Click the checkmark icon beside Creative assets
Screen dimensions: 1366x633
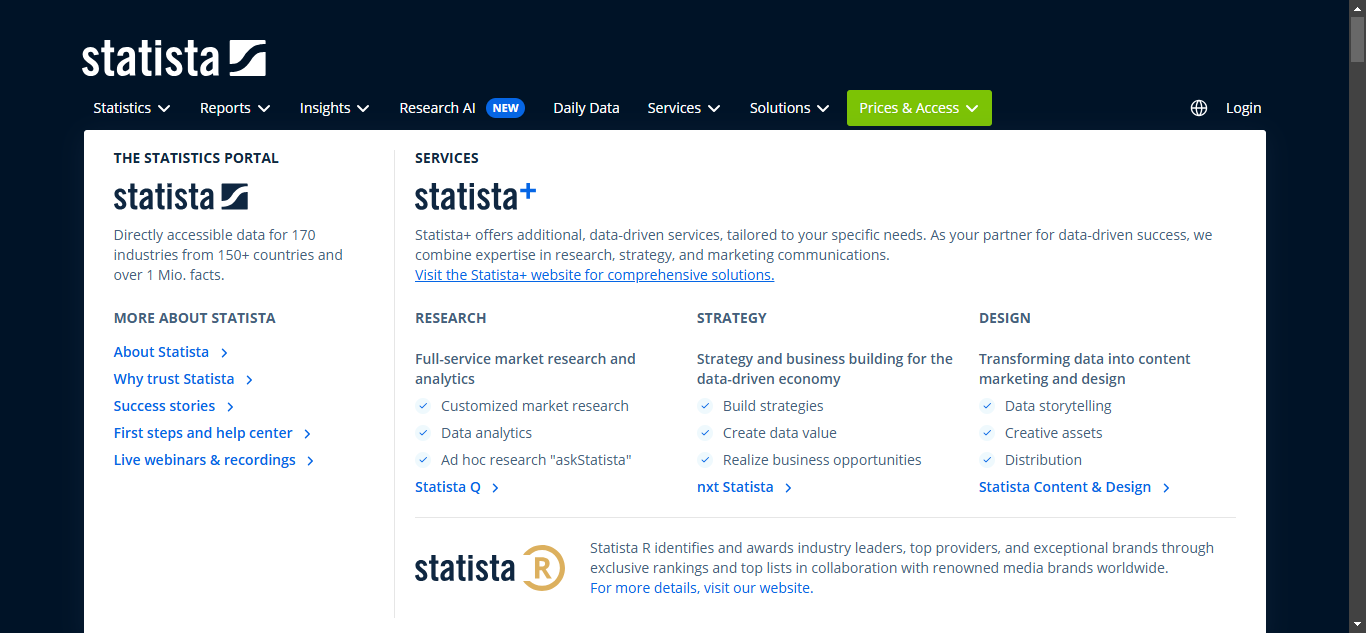pos(987,433)
